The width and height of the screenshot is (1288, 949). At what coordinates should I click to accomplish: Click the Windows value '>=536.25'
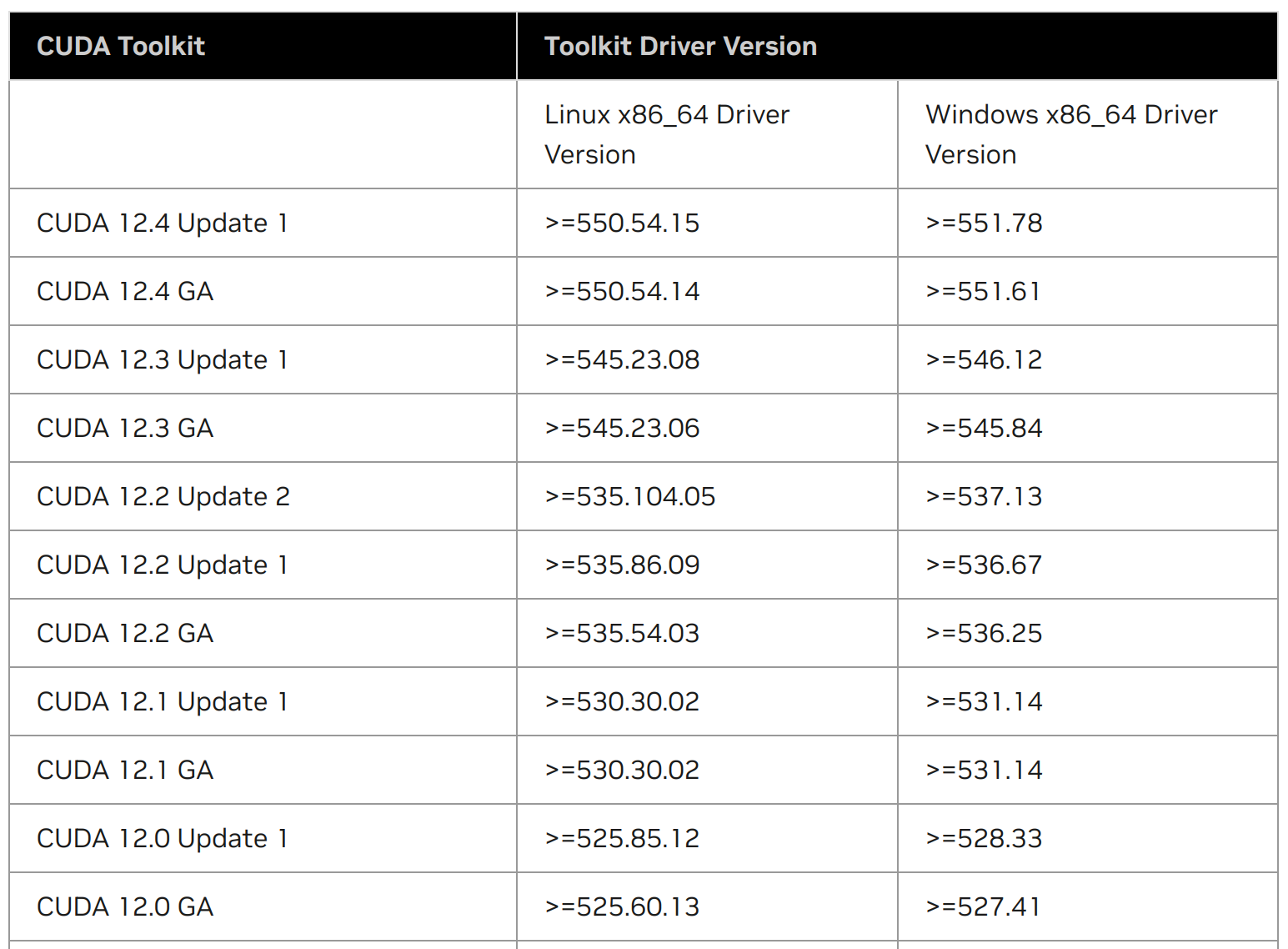pyautogui.click(x=984, y=633)
